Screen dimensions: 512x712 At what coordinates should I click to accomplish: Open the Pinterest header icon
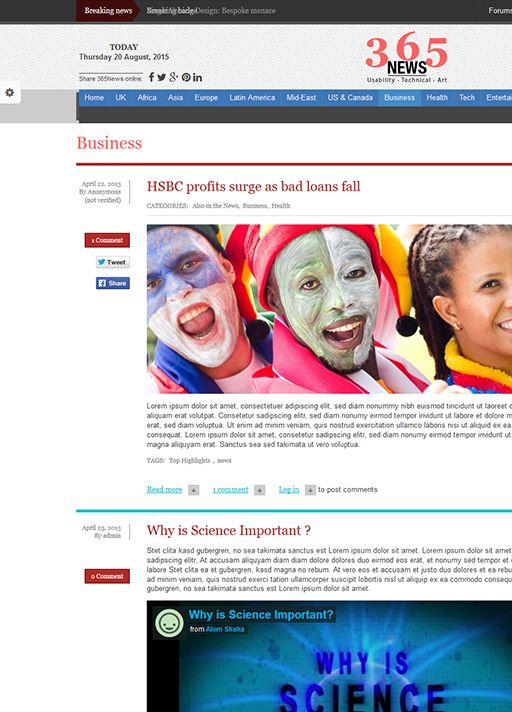point(186,77)
